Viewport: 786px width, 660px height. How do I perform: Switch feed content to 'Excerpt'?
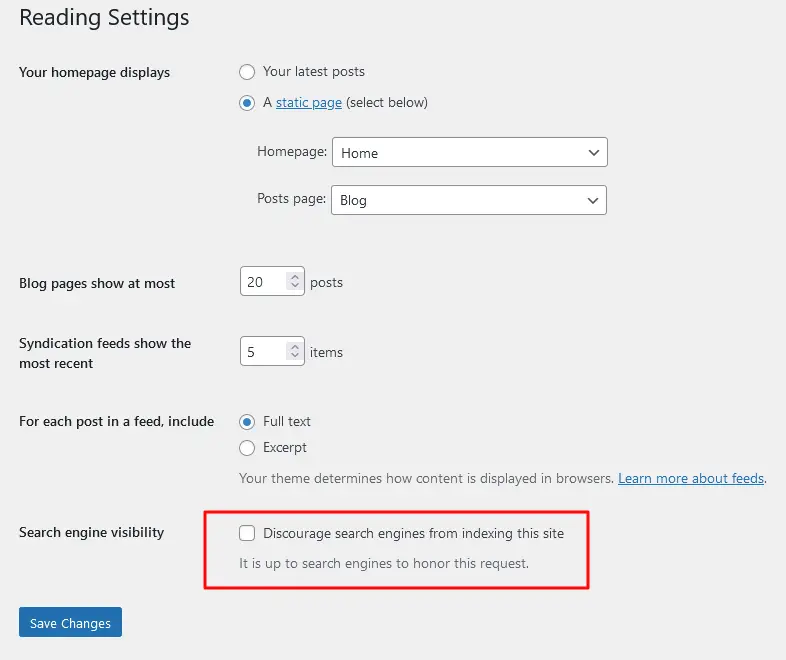click(x=247, y=448)
